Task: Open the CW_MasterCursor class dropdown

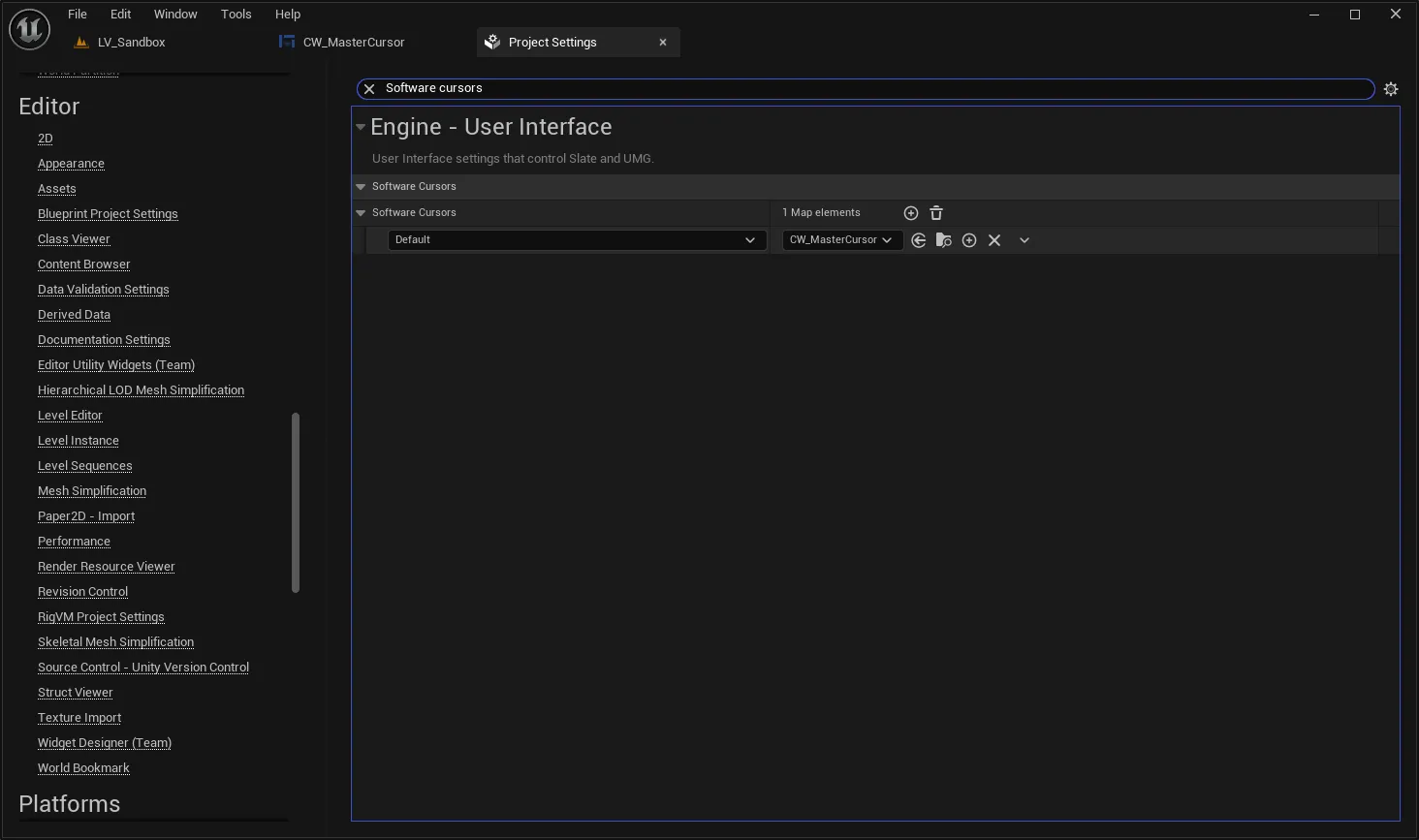Action: [x=842, y=240]
